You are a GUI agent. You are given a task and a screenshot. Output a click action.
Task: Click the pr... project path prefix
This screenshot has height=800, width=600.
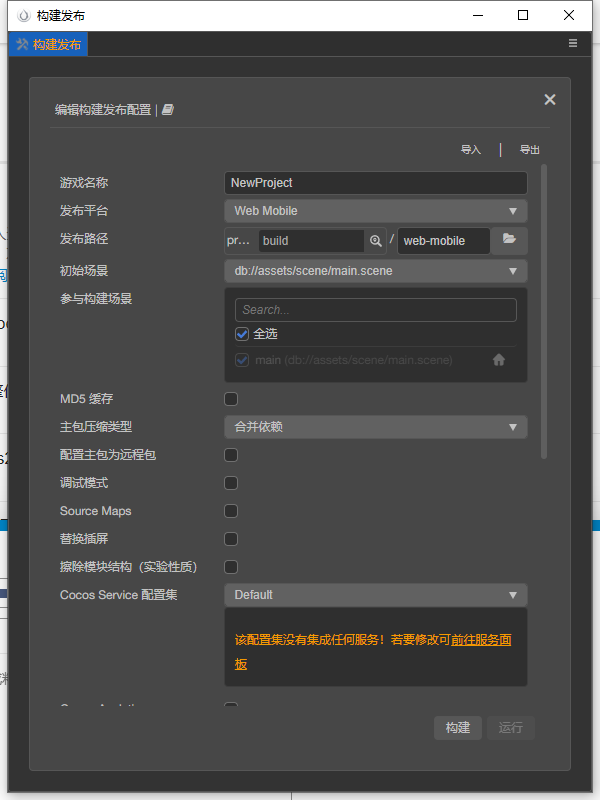click(238, 240)
